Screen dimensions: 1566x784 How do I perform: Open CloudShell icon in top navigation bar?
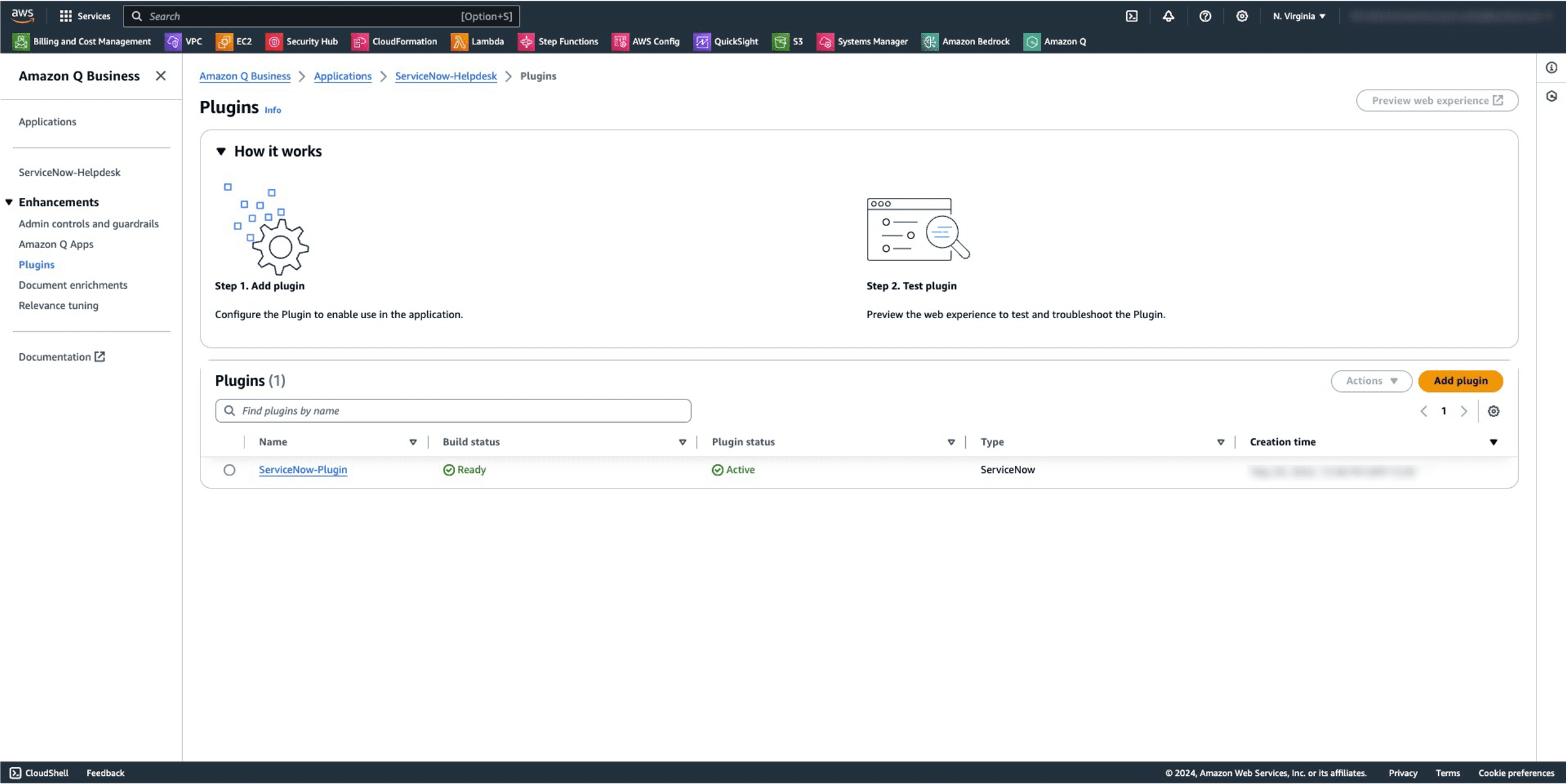pos(1131,16)
